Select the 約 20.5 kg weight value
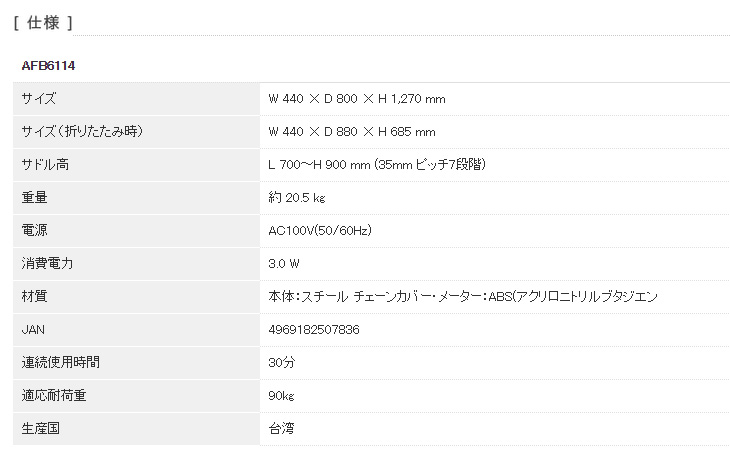This screenshot has height=456, width=730. (297, 197)
